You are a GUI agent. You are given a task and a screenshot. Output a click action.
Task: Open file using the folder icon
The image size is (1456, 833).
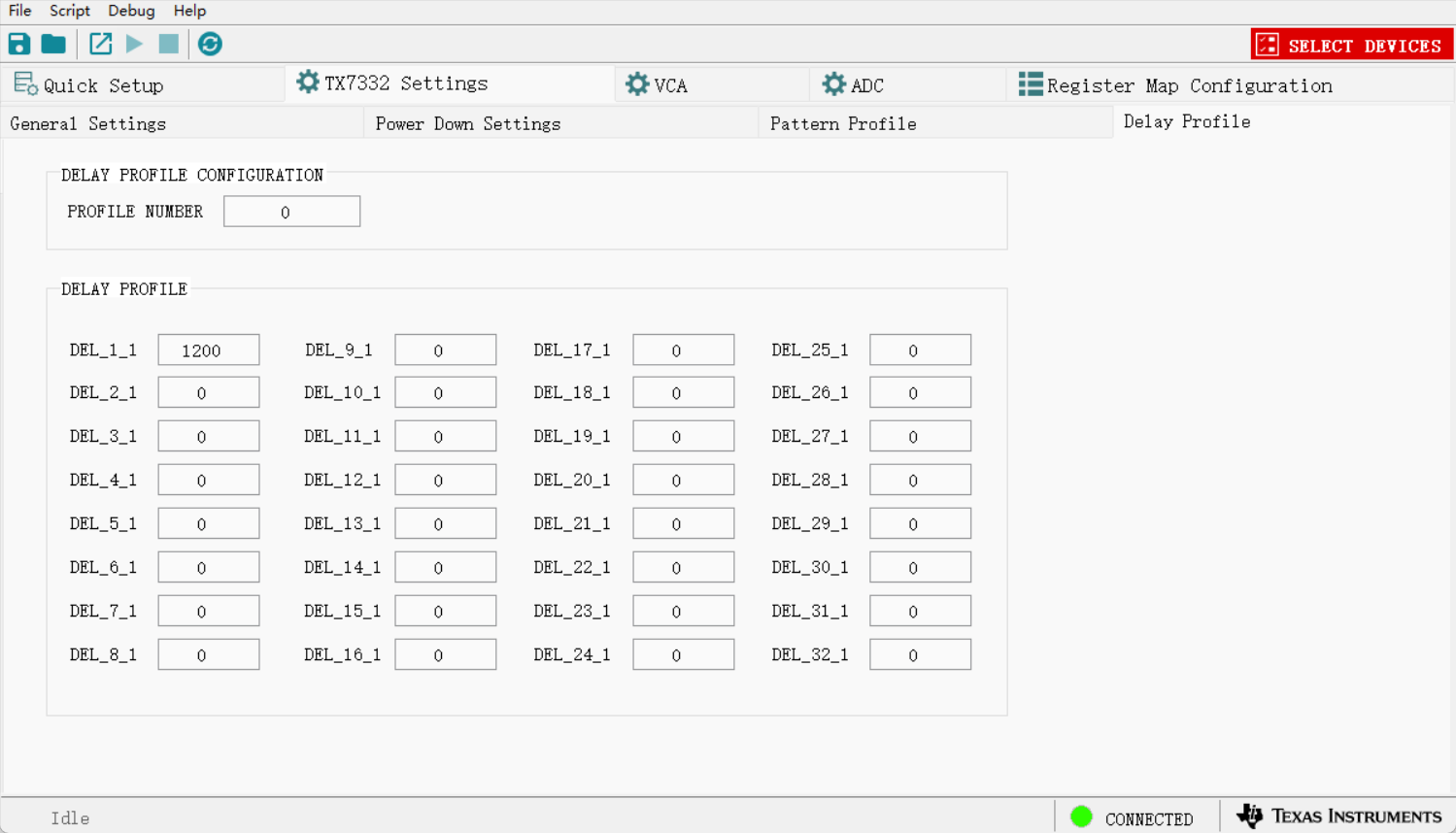coord(53,45)
